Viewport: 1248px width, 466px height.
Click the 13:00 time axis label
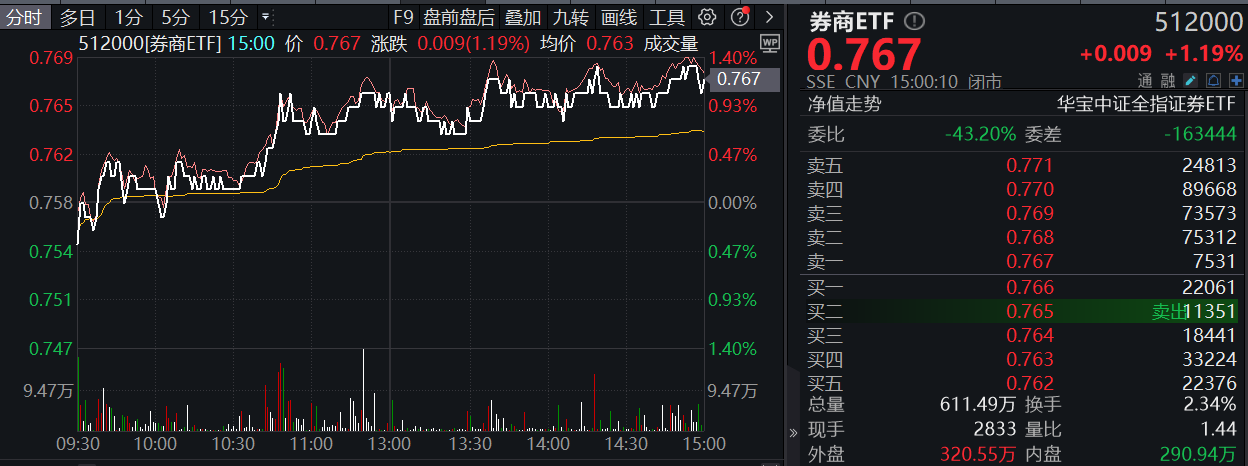[389, 443]
